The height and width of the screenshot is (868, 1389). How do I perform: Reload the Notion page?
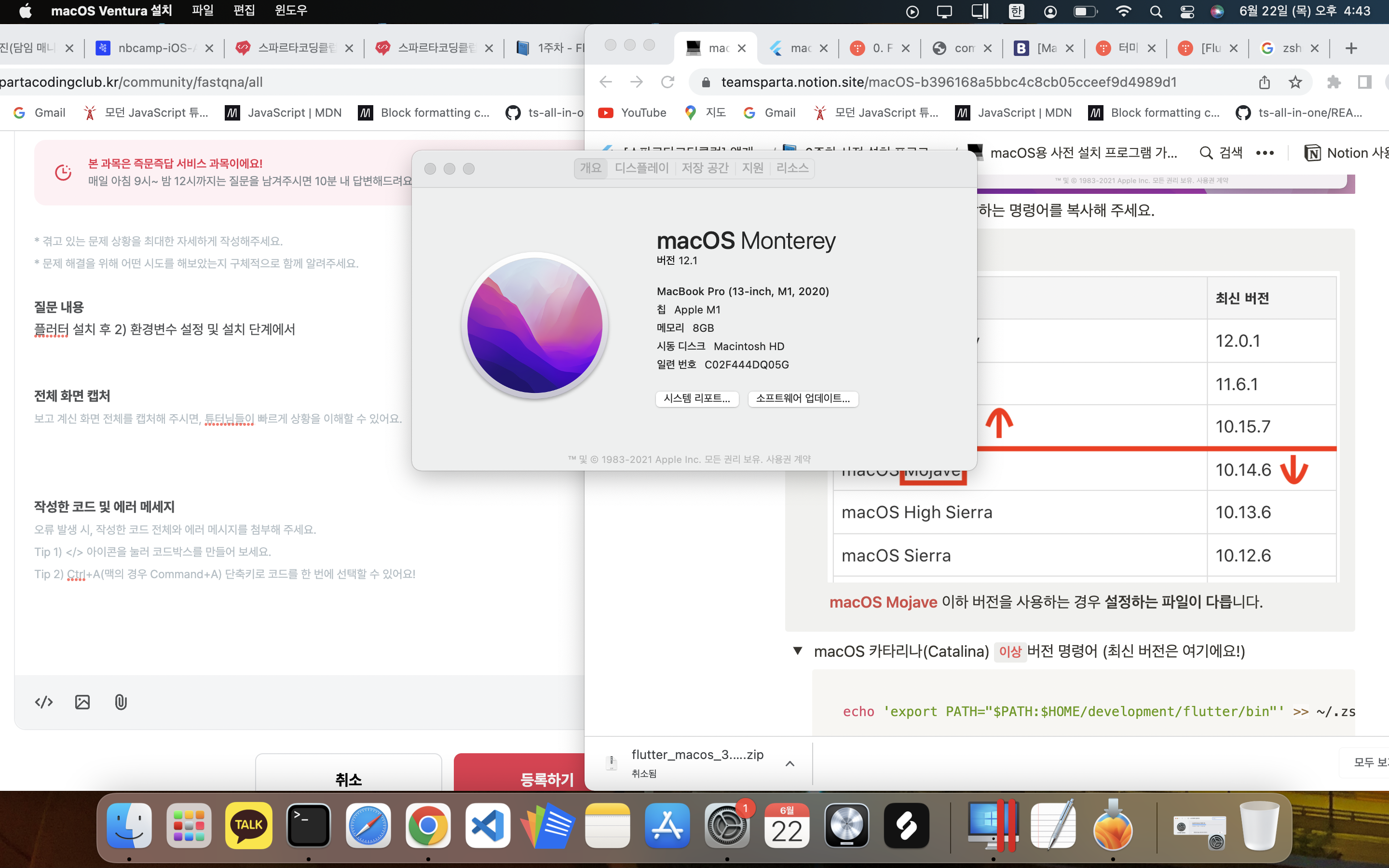point(667,82)
